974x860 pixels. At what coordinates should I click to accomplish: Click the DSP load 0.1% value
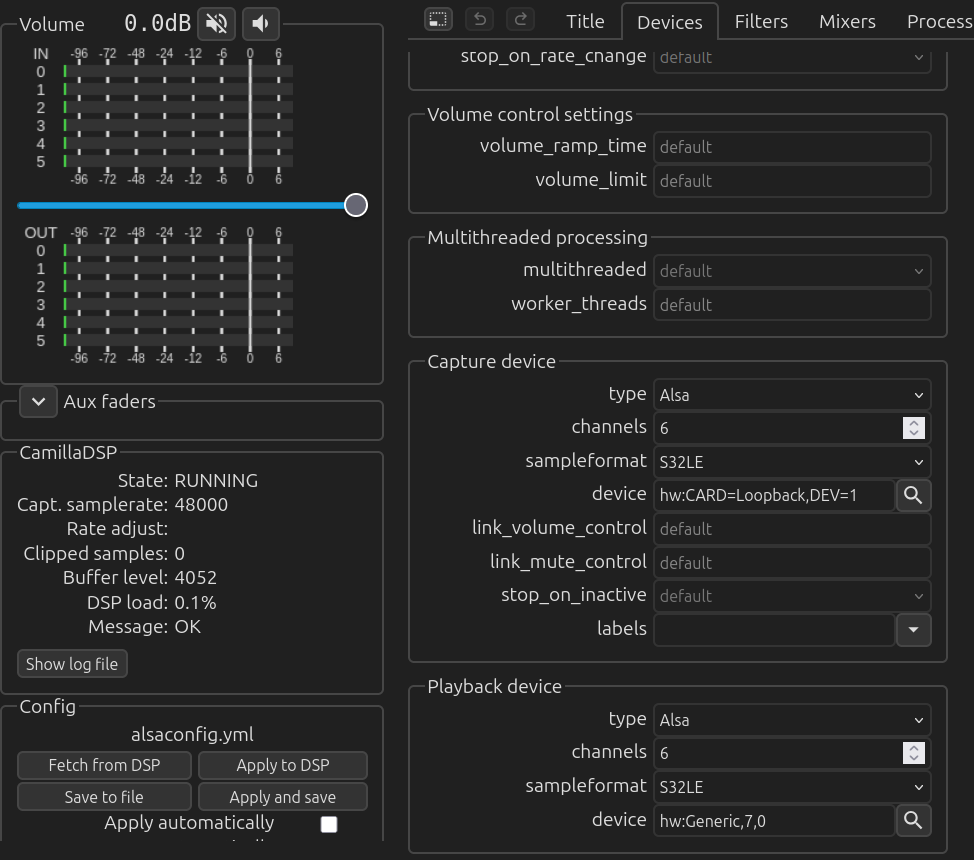(196, 603)
